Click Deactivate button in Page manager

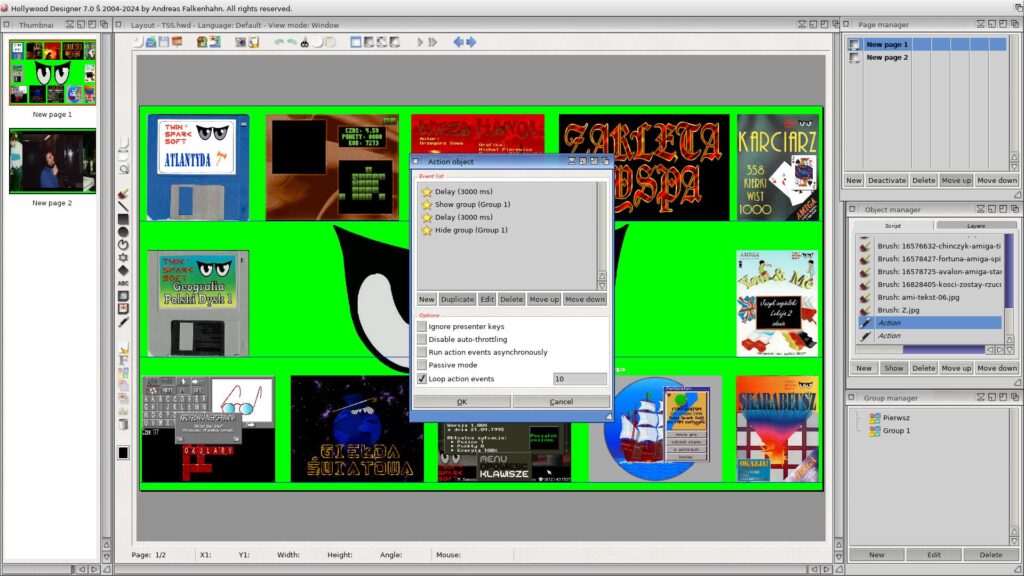click(887, 180)
